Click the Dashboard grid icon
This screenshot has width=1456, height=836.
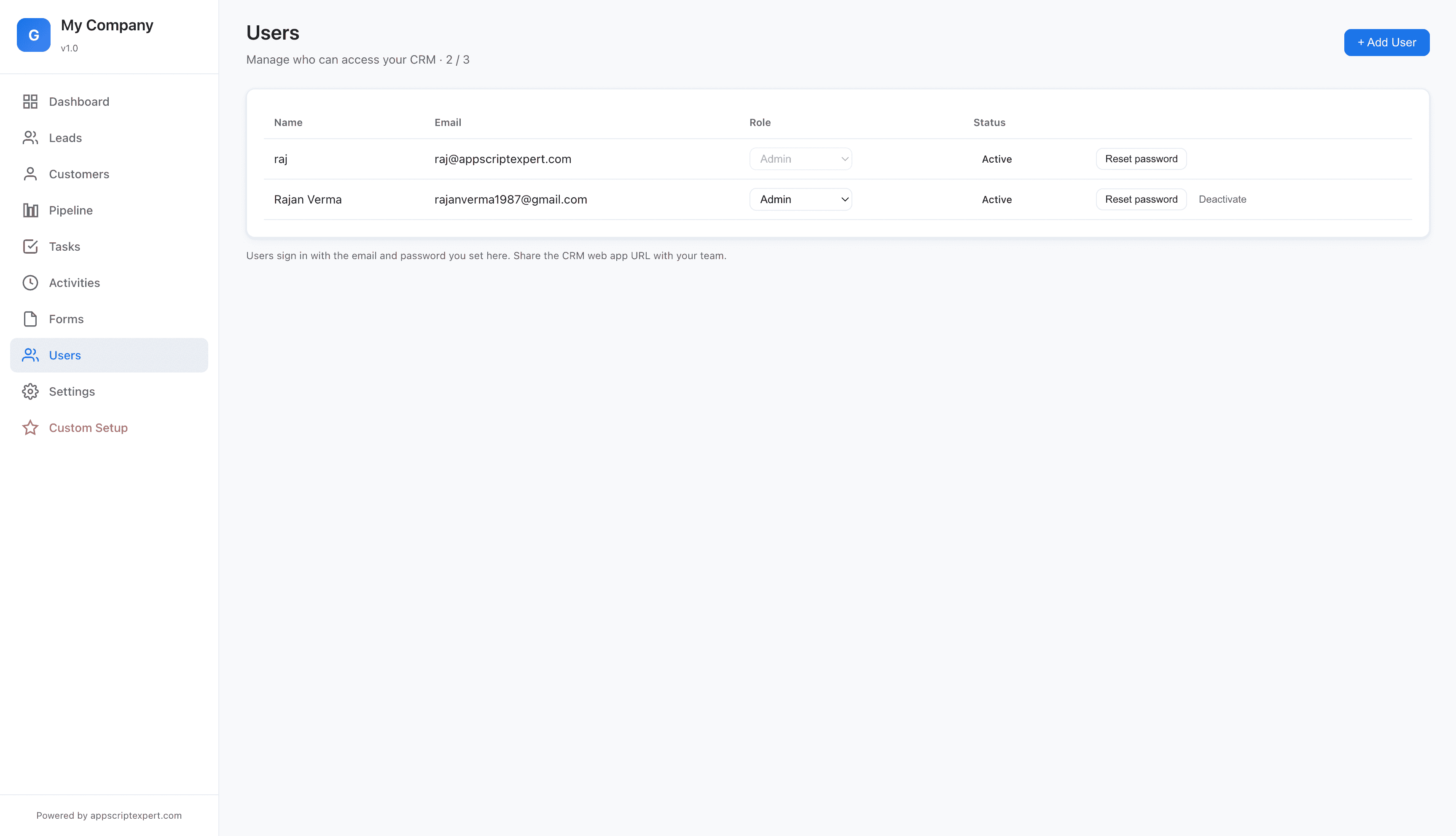coord(30,102)
